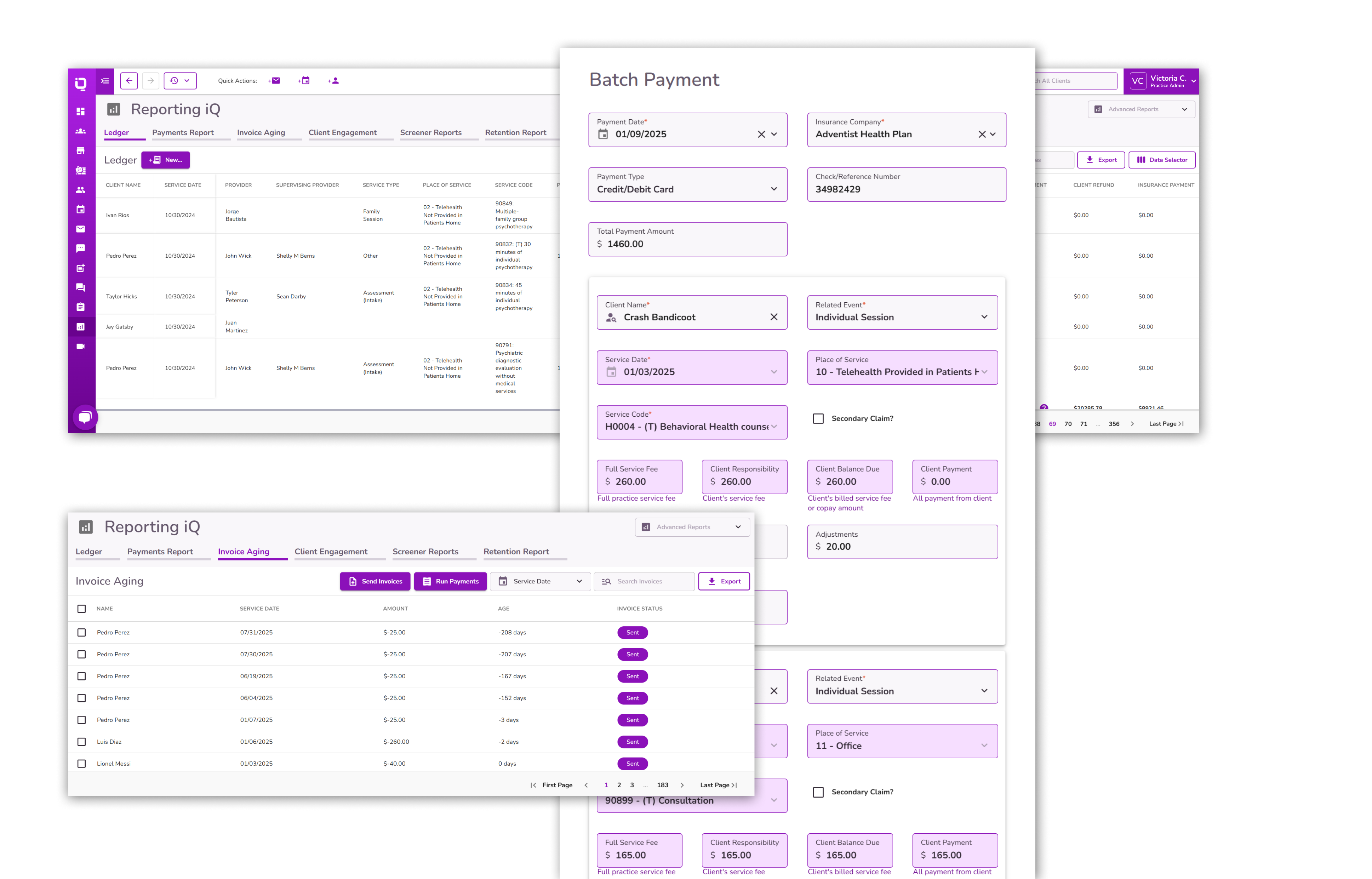Click the add client quick action icon
Screen dimensions: 1372x879
pyautogui.click(x=334, y=80)
